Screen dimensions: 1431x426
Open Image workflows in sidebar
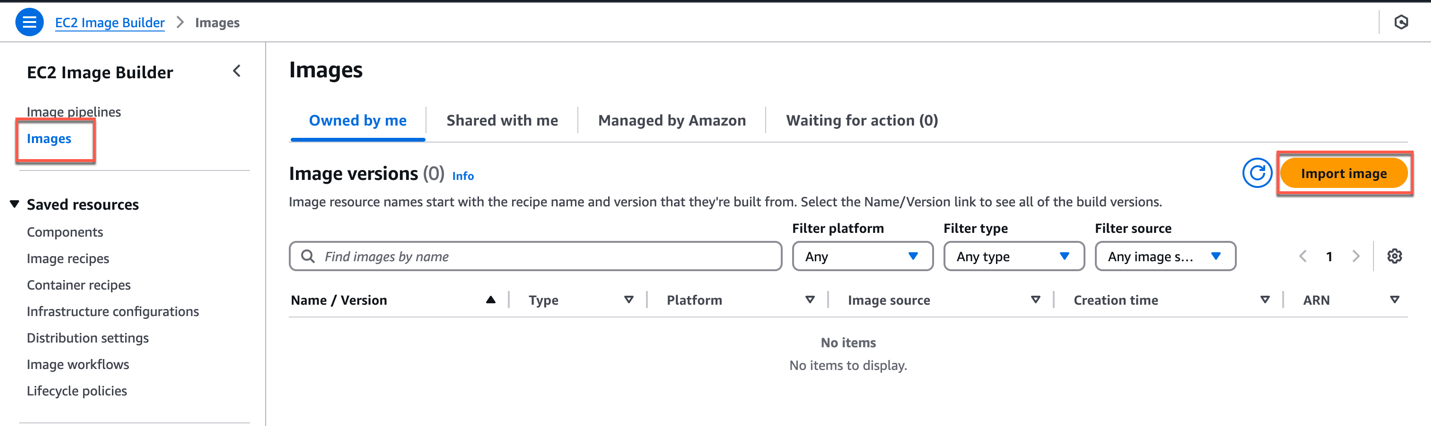click(78, 364)
